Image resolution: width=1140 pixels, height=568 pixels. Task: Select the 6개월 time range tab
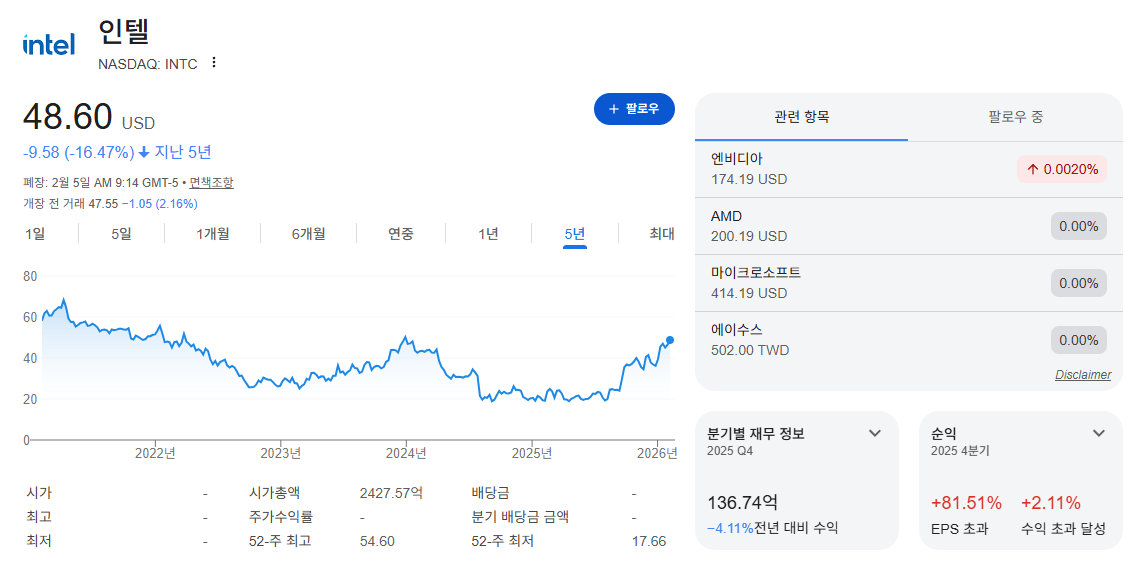pyautogui.click(x=308, y=233)
